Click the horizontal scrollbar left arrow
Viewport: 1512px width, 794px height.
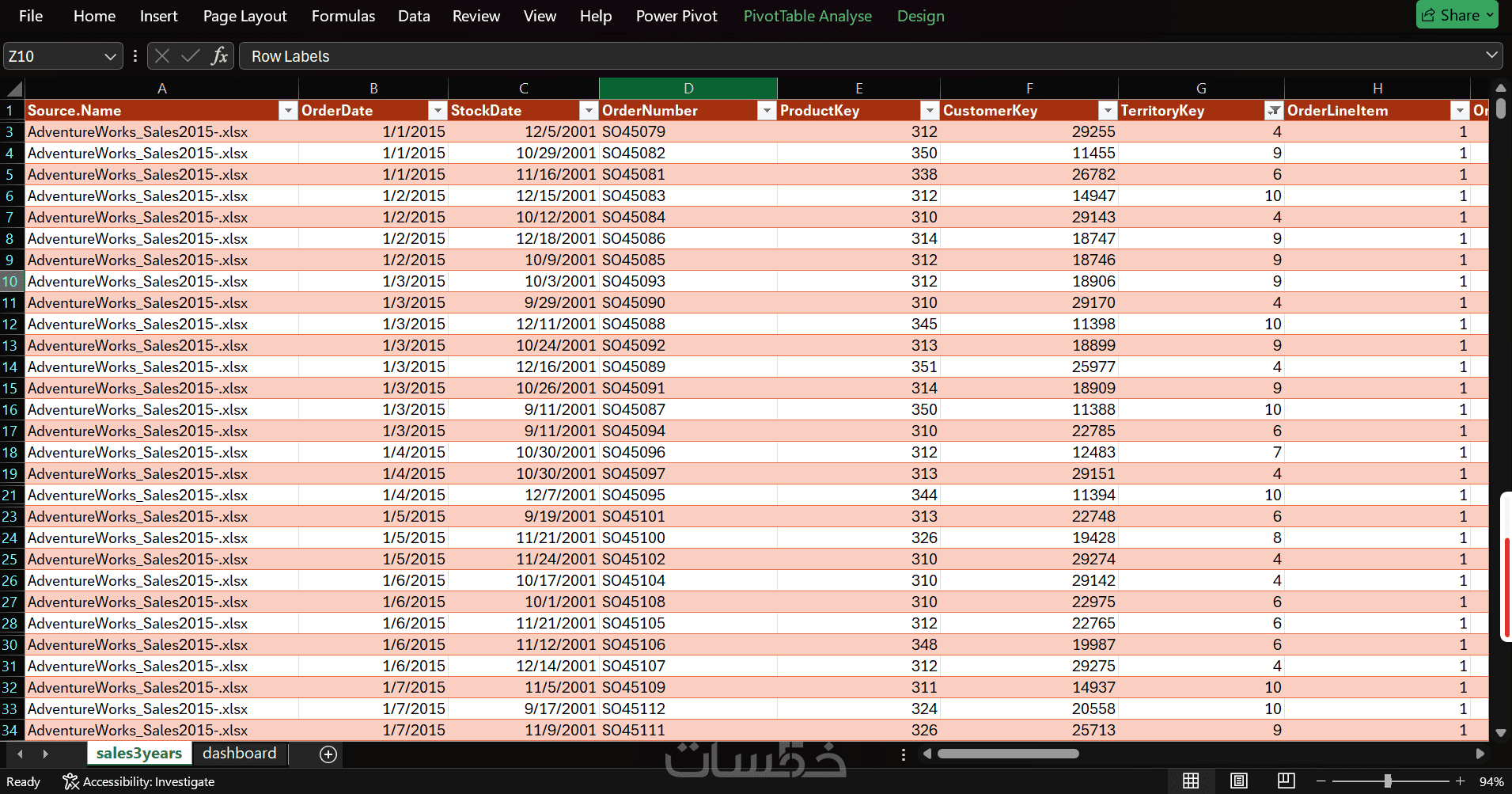click(927, 754)
